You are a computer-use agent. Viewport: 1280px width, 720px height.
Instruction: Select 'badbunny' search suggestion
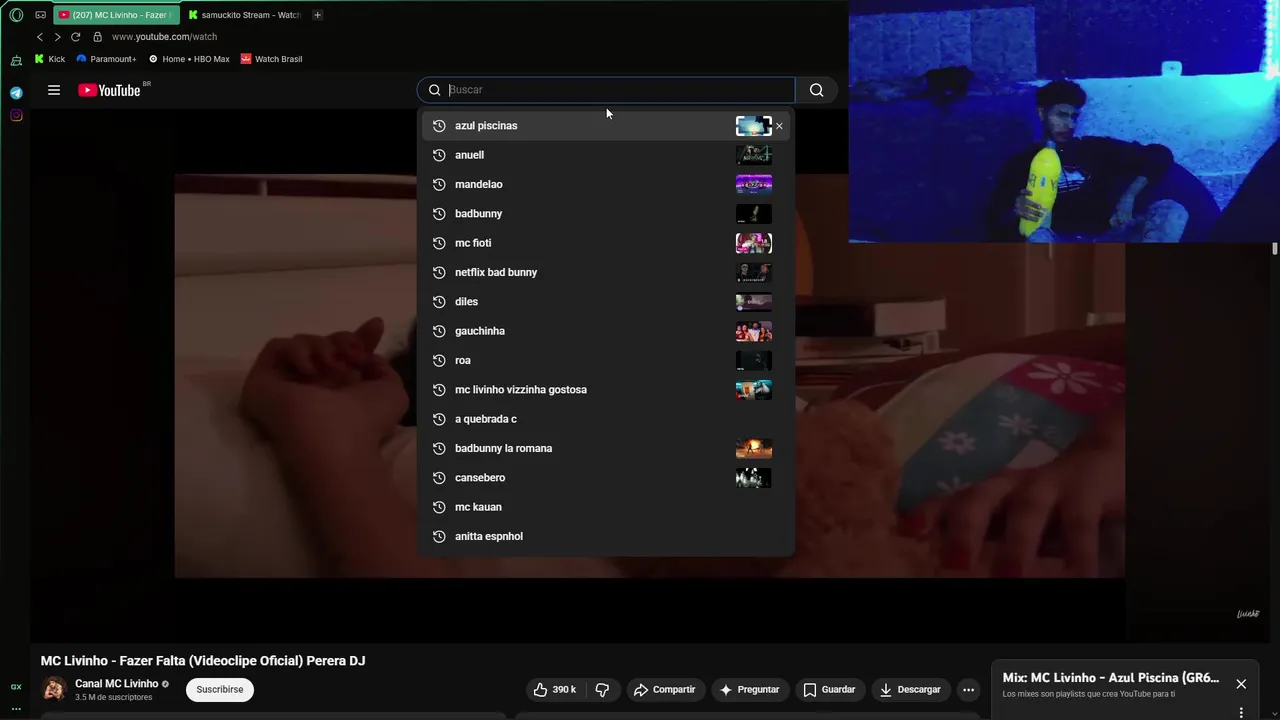coord(605,214)
